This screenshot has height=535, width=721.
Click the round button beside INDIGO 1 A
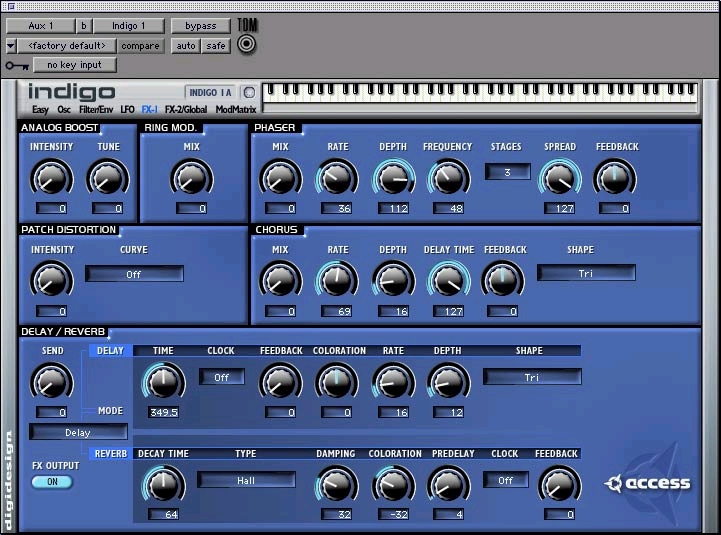coord(249,92)
